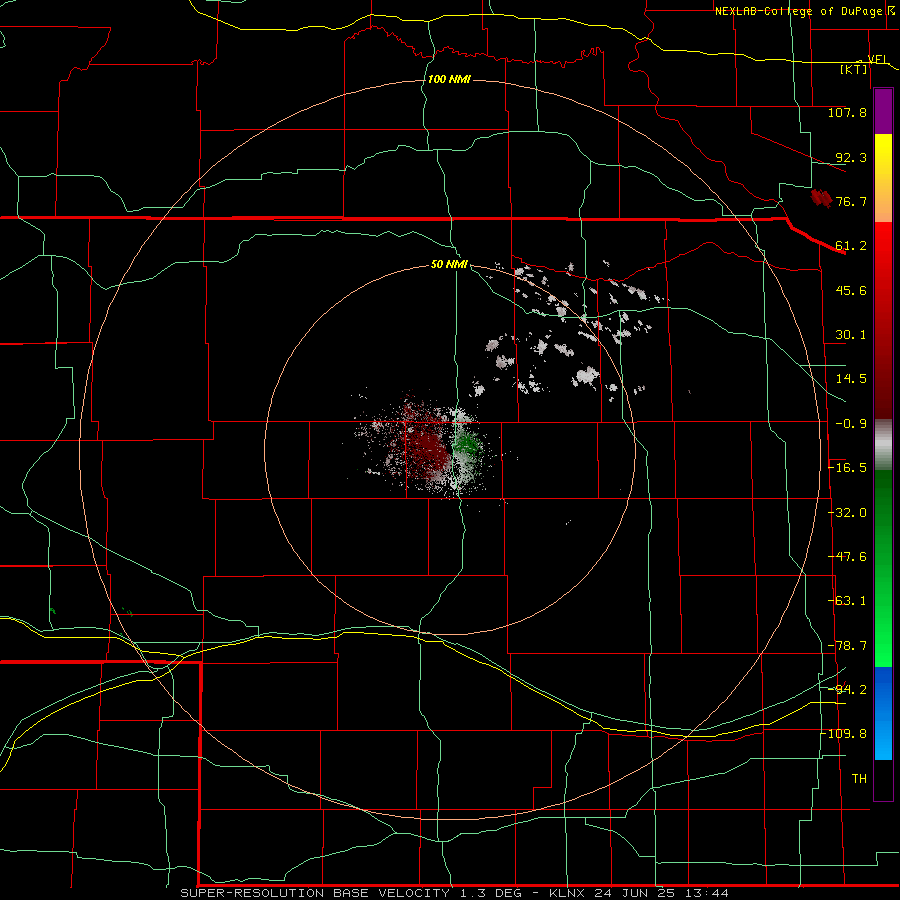Click the TH threshold label

click(x=859, y=779)
